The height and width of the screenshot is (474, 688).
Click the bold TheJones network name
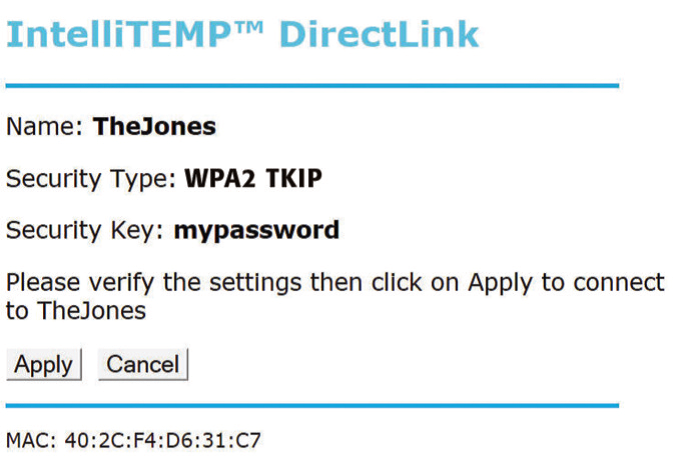154,127
